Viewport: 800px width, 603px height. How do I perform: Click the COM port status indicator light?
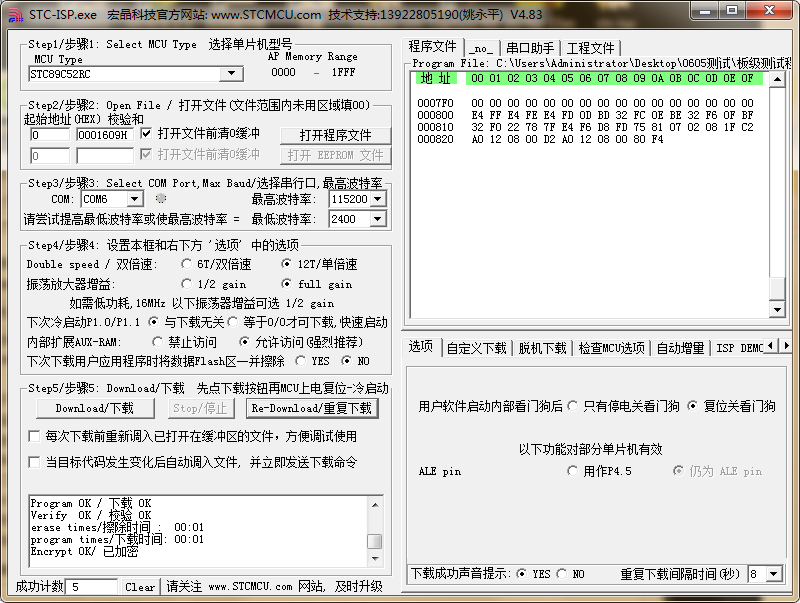click(x=161, y=198)
